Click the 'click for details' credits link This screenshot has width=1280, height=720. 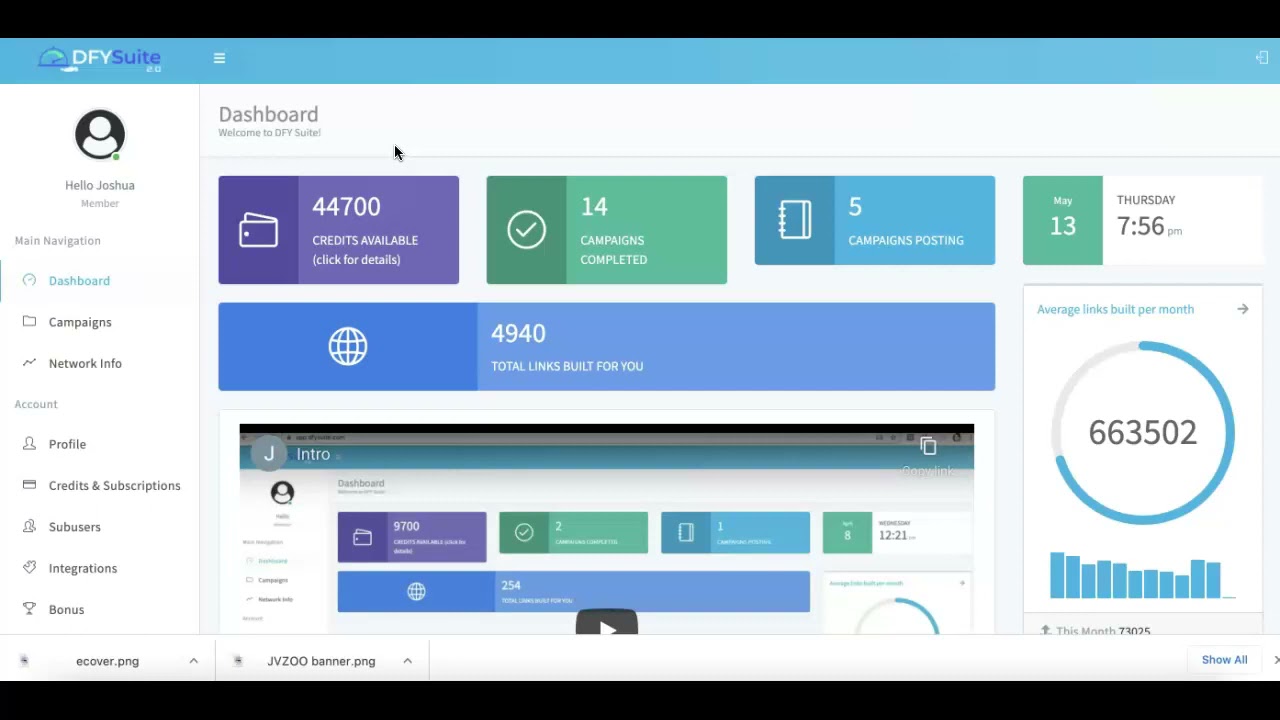[x=356, y=259]
